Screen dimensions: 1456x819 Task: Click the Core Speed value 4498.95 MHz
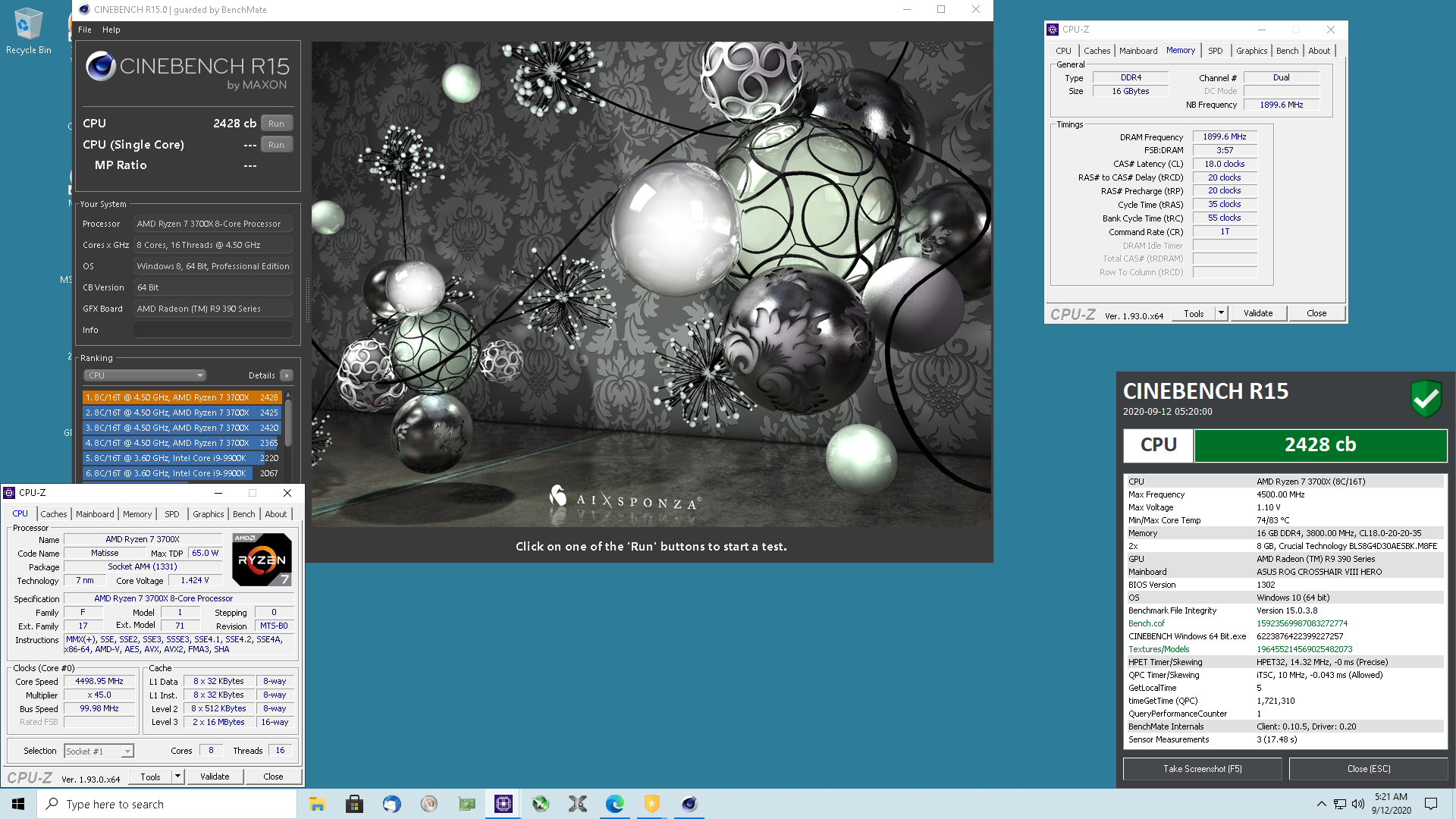(99, 681)
